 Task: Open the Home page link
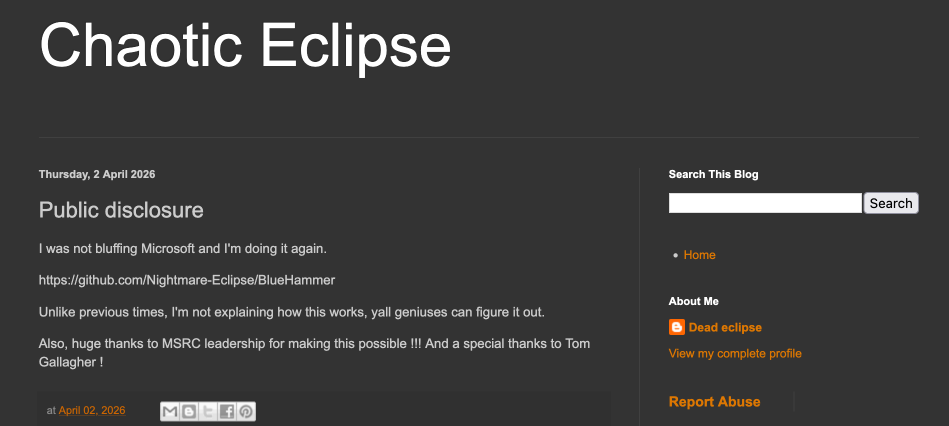699,255
